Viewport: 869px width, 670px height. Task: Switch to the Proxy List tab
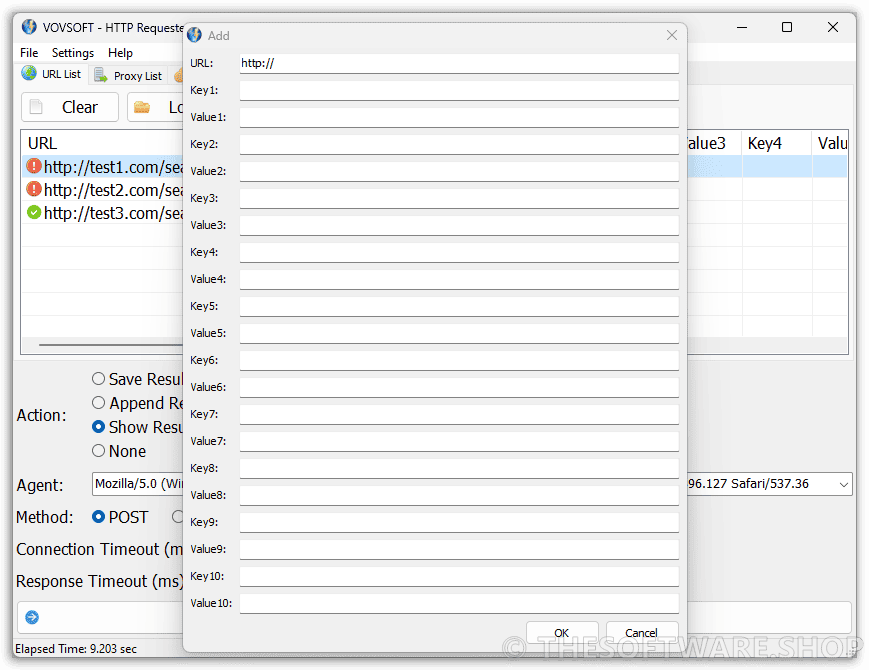coord(129,75)
